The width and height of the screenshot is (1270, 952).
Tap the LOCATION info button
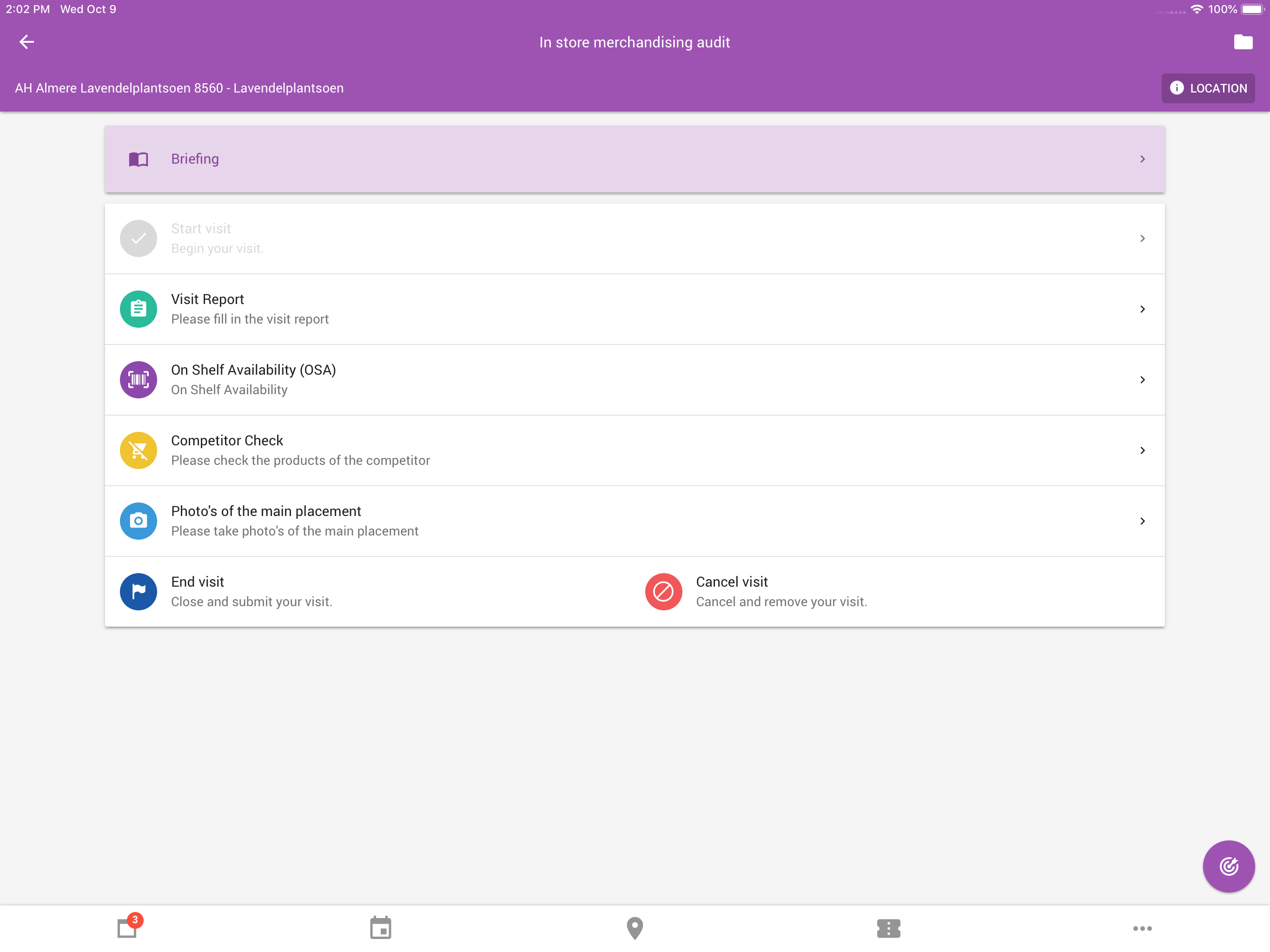1207,88
